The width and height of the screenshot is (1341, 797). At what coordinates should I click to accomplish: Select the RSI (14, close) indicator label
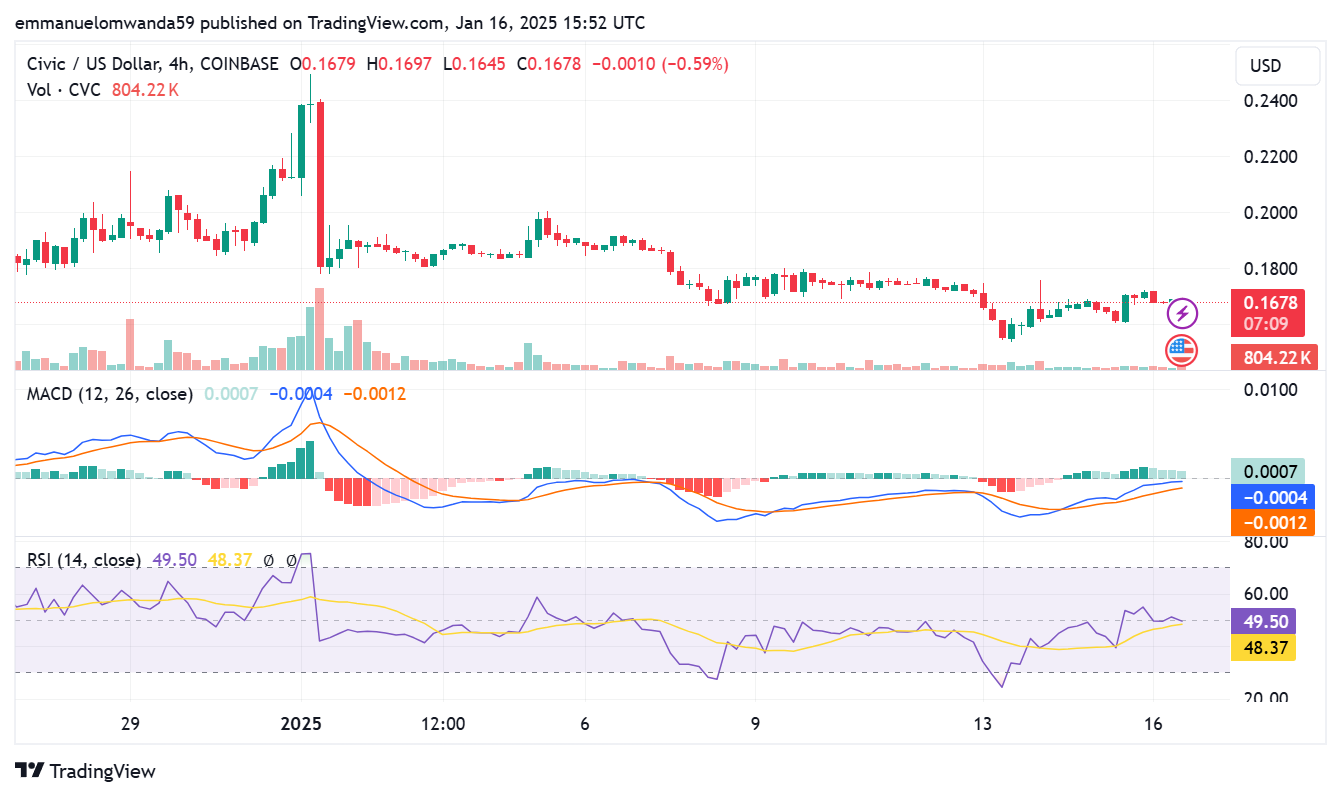(83, 560)
